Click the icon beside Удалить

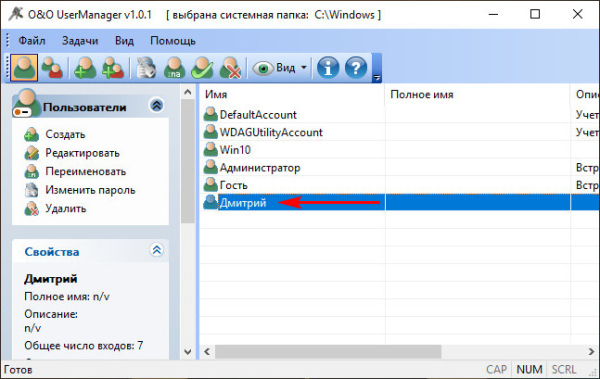pos(31,209)
